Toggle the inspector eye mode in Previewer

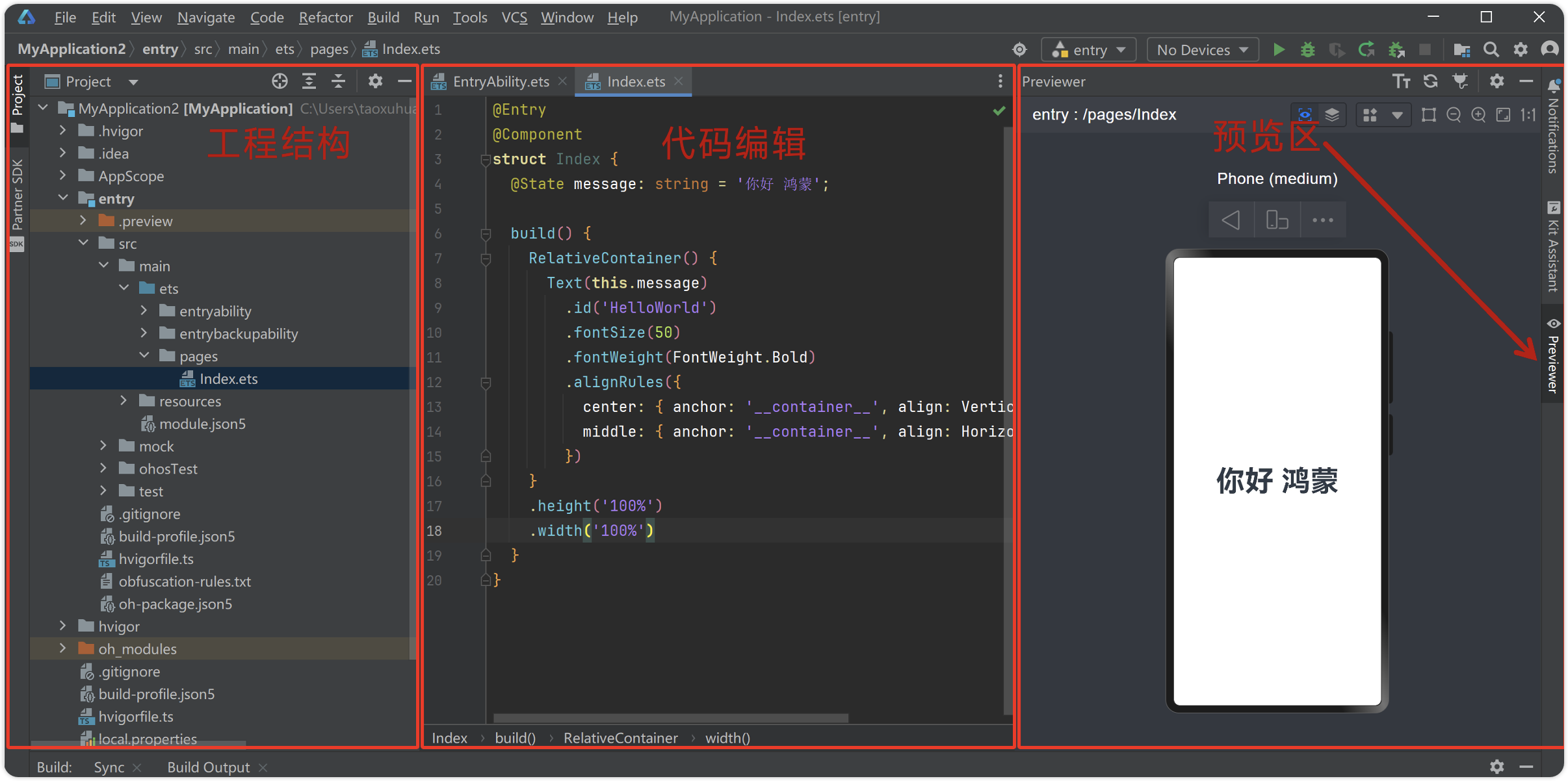pyautogui.click(x=1305, y=115)
